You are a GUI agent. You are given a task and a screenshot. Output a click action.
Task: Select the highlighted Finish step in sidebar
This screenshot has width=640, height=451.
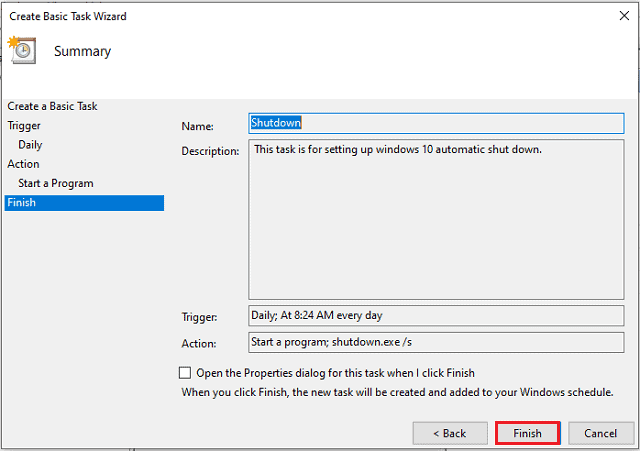coord(84,203)
